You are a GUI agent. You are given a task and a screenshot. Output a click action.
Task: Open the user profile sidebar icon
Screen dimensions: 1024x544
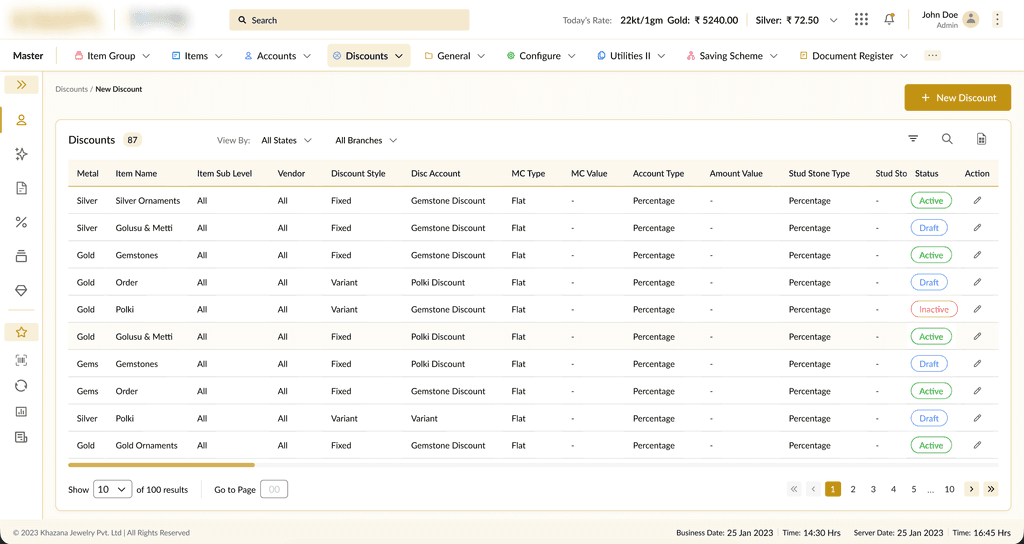[22, 120]
